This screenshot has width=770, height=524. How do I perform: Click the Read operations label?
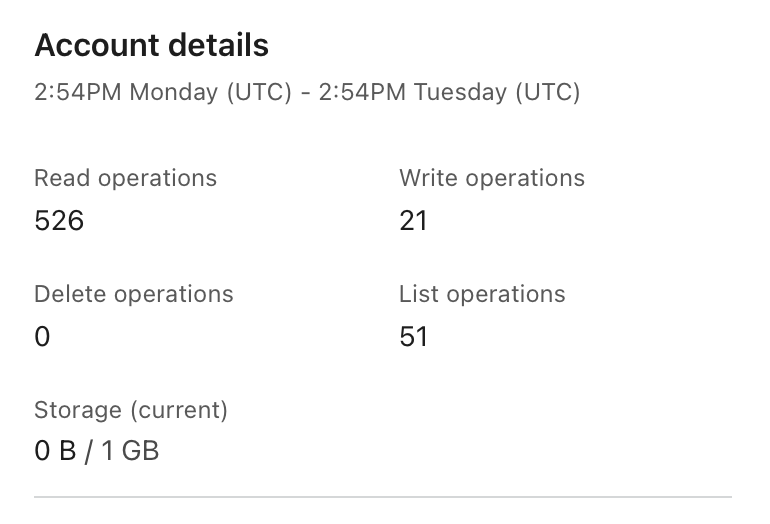coord(125,178)
